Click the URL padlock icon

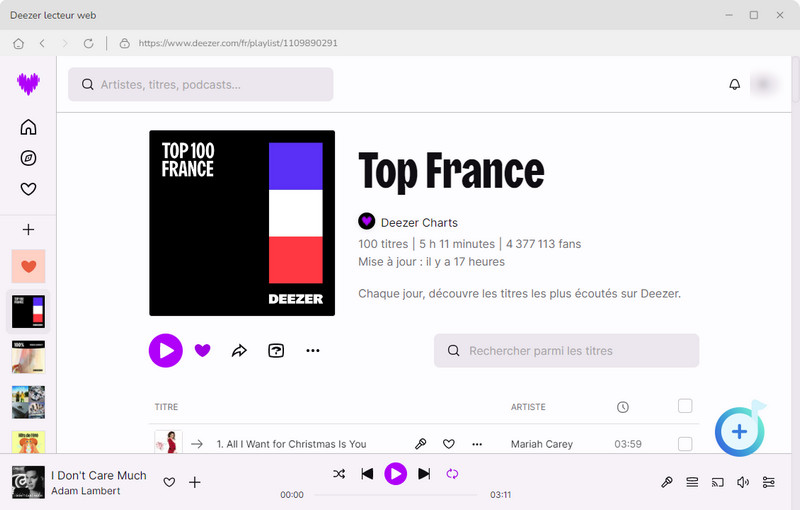[124, 43]
